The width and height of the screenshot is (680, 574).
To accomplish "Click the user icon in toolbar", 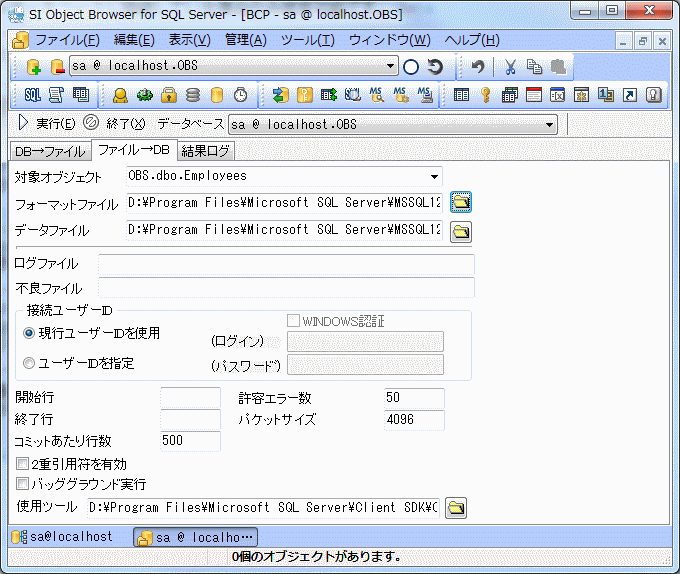I will pyautogui.click(x=120, y=95).
